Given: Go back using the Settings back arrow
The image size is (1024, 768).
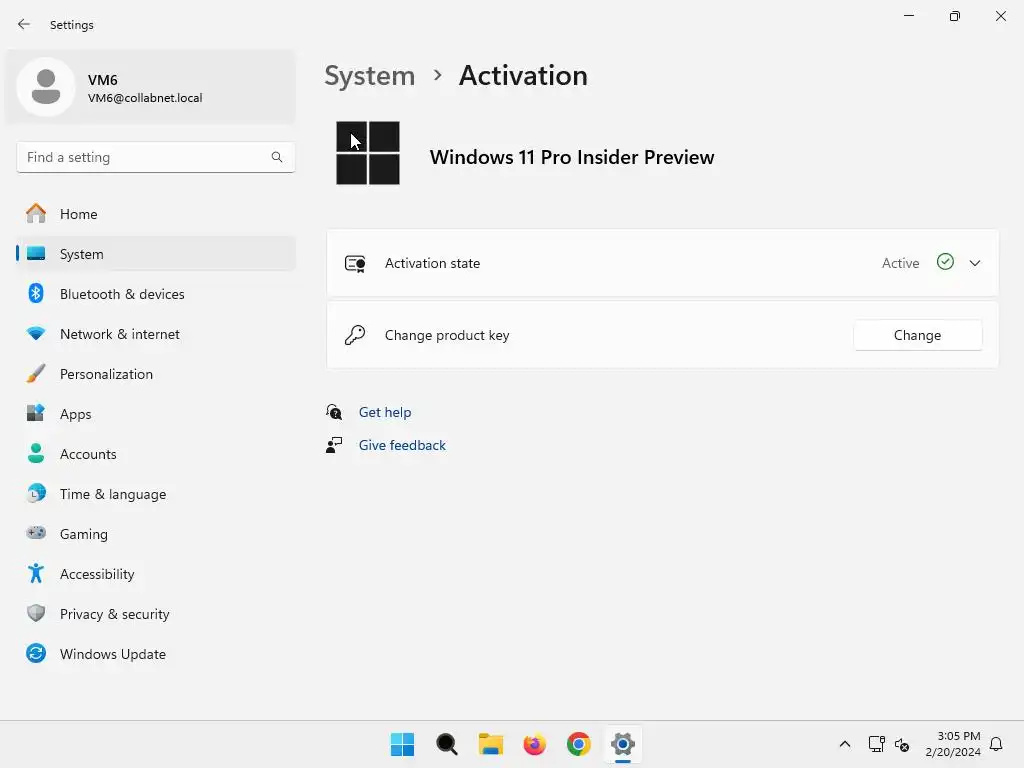Looking at the screenshot, I should coord(24,24).
